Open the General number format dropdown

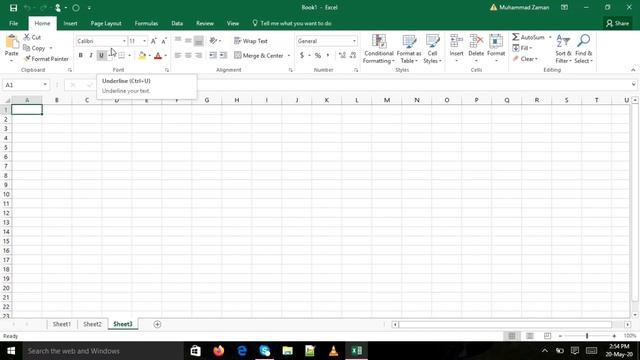pos(354,41)
